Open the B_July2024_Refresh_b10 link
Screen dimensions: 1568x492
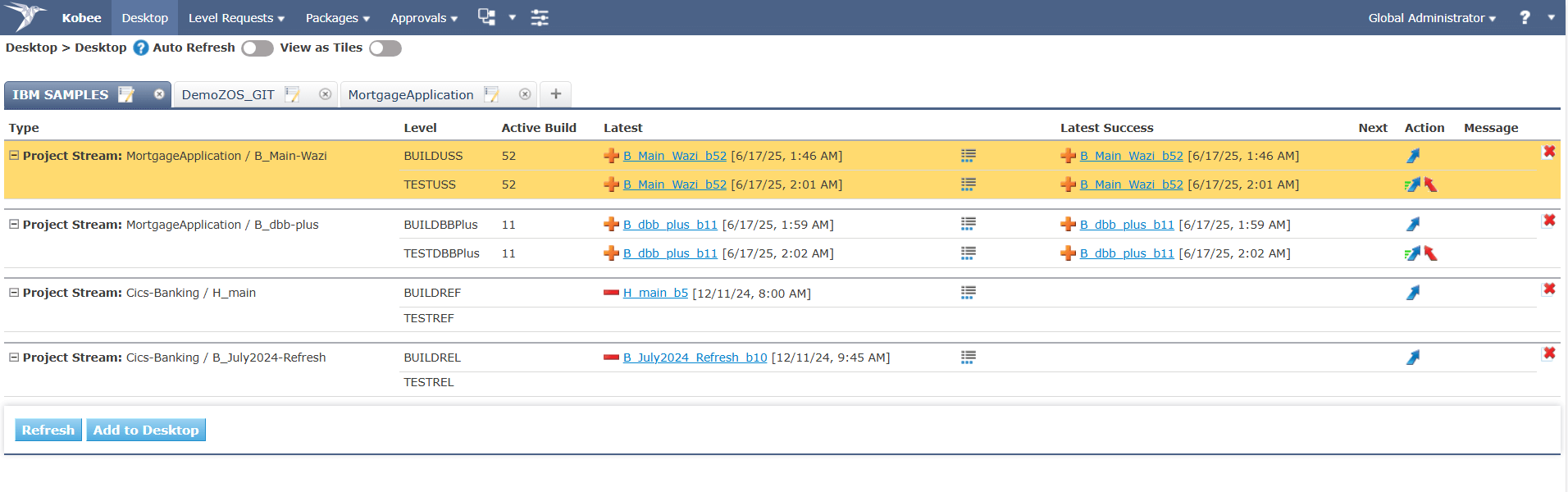tap(695, 358)
